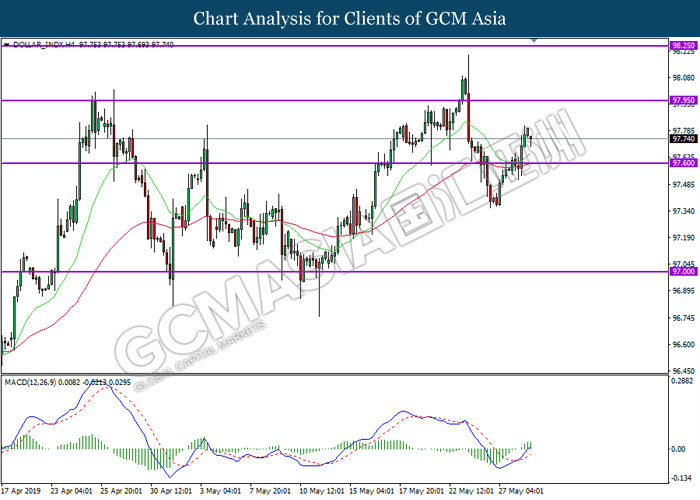Click the 97.340 price axis value

(683, 211)
